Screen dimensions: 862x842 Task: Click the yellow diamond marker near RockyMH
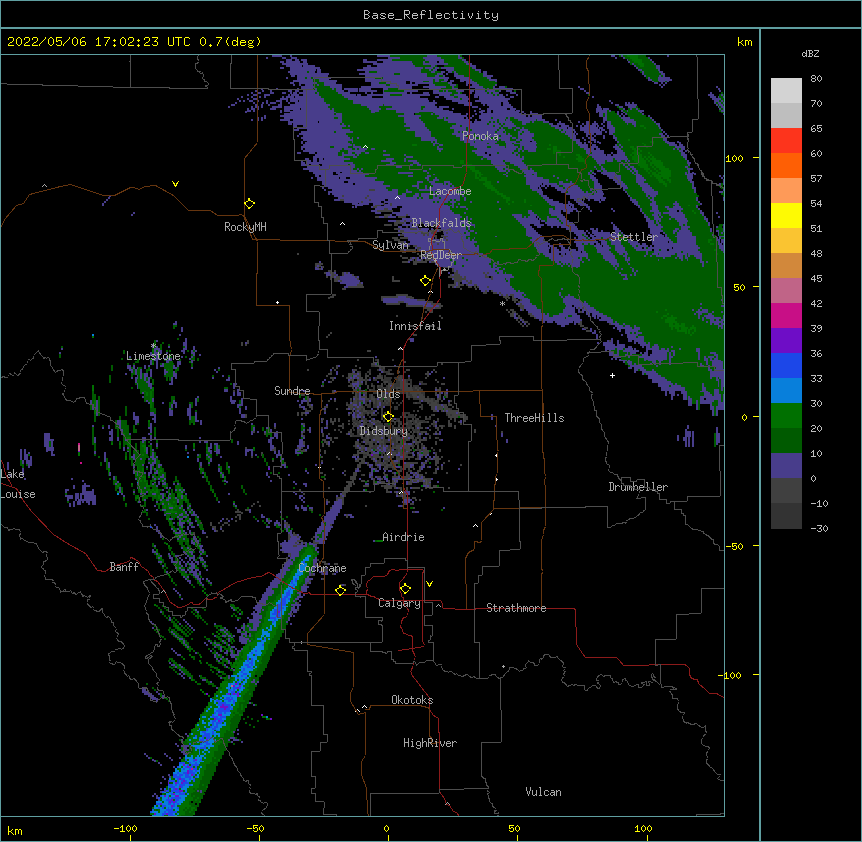[250, 204]
